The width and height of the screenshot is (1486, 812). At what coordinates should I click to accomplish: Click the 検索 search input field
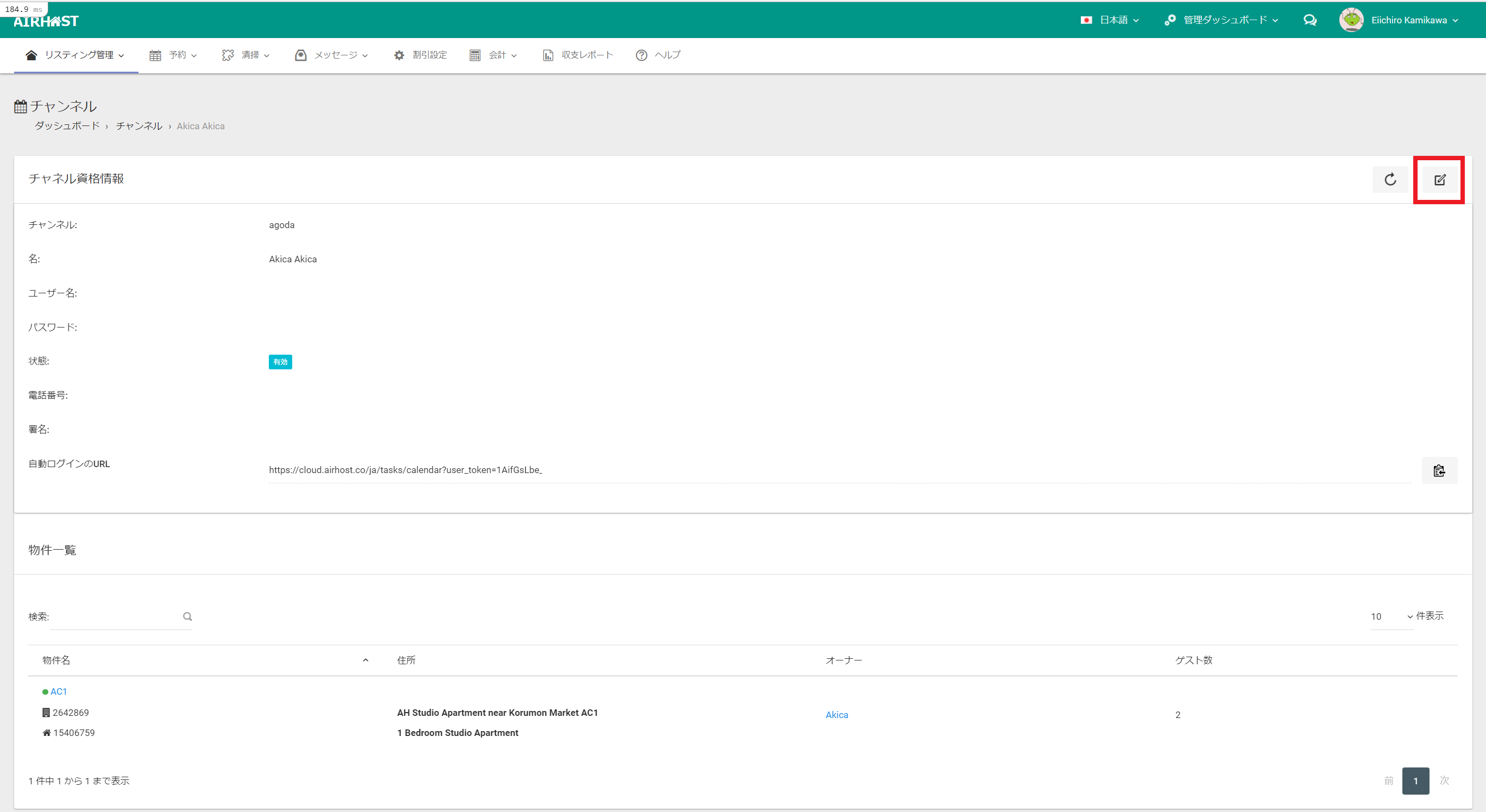(115, 616)
